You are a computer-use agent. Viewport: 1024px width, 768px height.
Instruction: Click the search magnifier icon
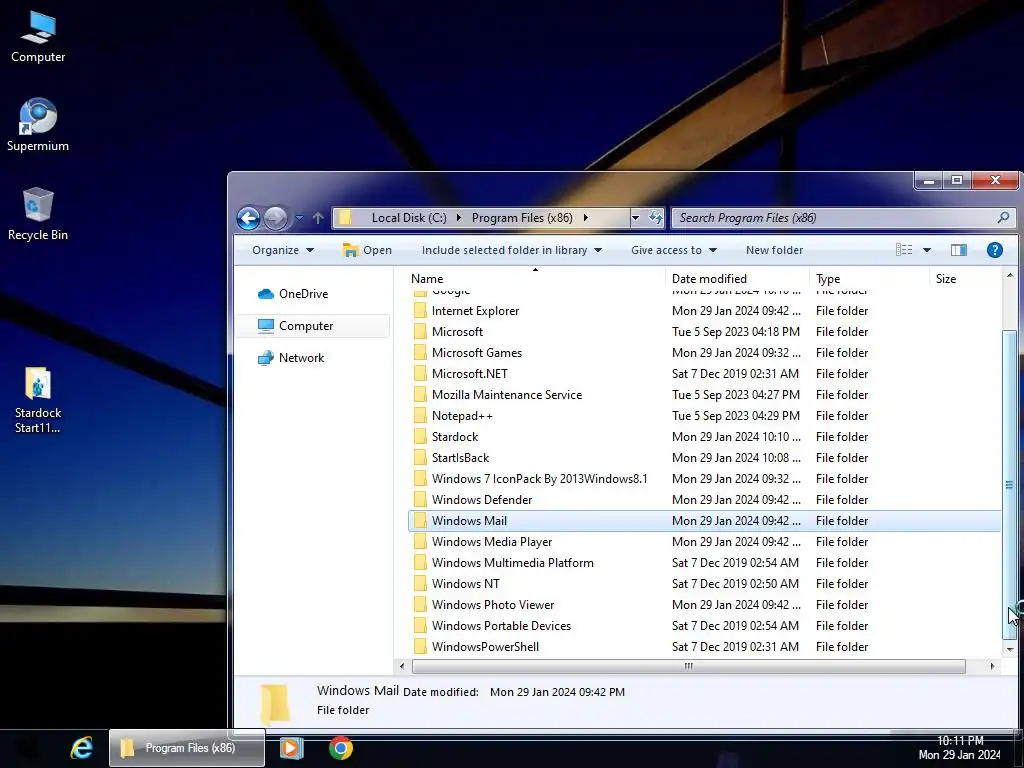(1003, 217)
